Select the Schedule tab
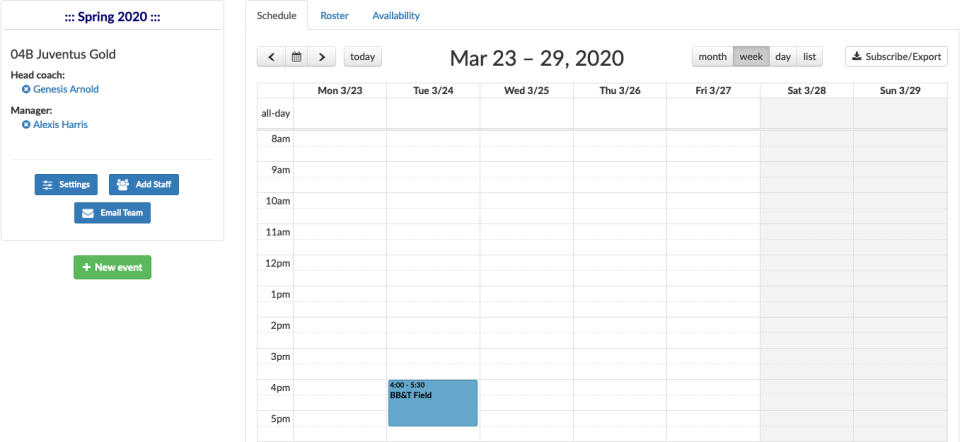Image resolution: width=960 pixels, height=442 pixels. (x=277, y=16)
